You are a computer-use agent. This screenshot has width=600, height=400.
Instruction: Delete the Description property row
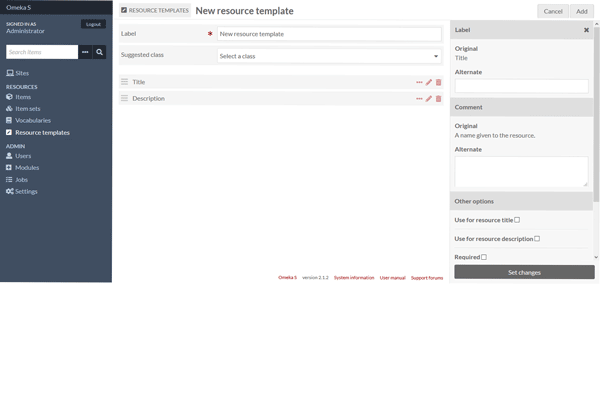[438, 99]
